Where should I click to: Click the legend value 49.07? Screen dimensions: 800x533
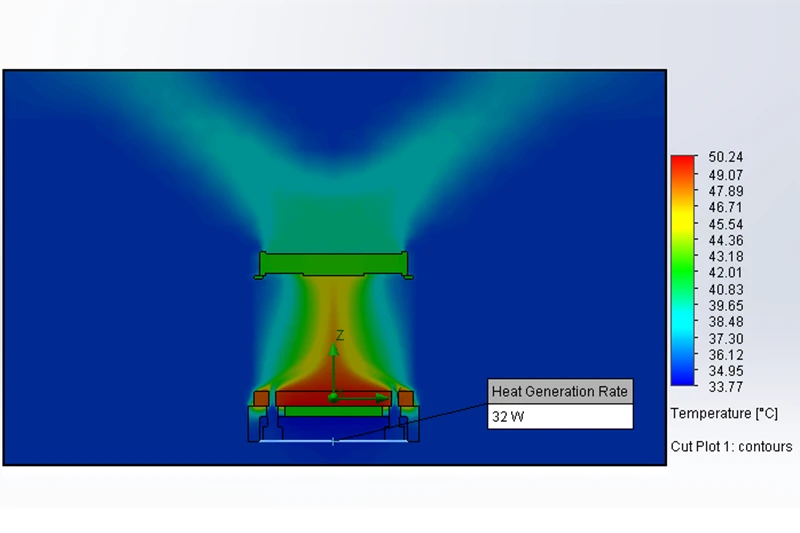tap(726, 175)
